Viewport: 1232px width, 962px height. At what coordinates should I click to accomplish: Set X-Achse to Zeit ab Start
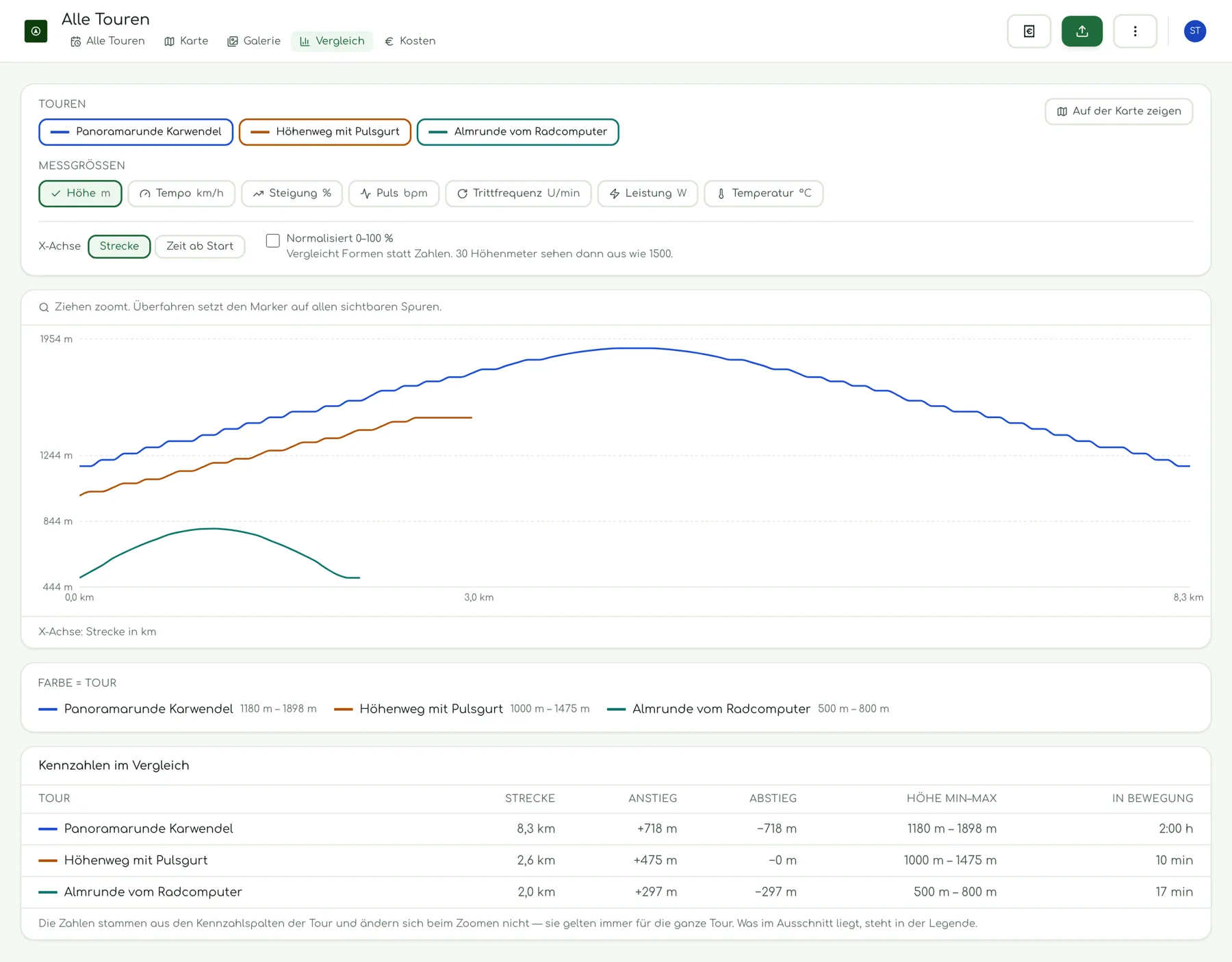tap(200, 246)
